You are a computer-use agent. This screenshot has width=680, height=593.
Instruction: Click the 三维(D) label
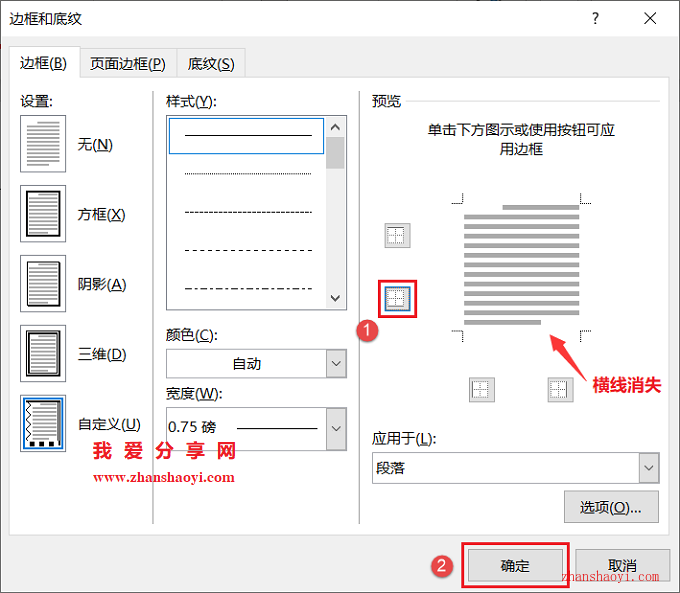102,354
